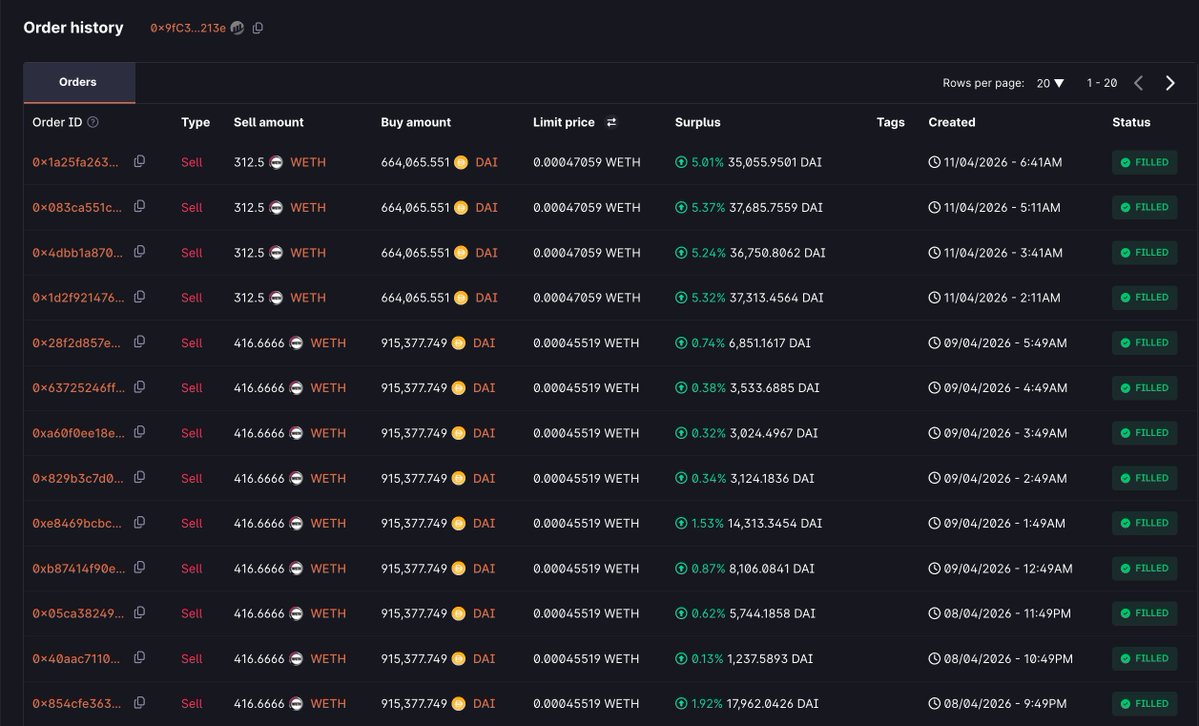Click the Tags column header
Screen dimensions: 1199x726
(x=890, y=122)
